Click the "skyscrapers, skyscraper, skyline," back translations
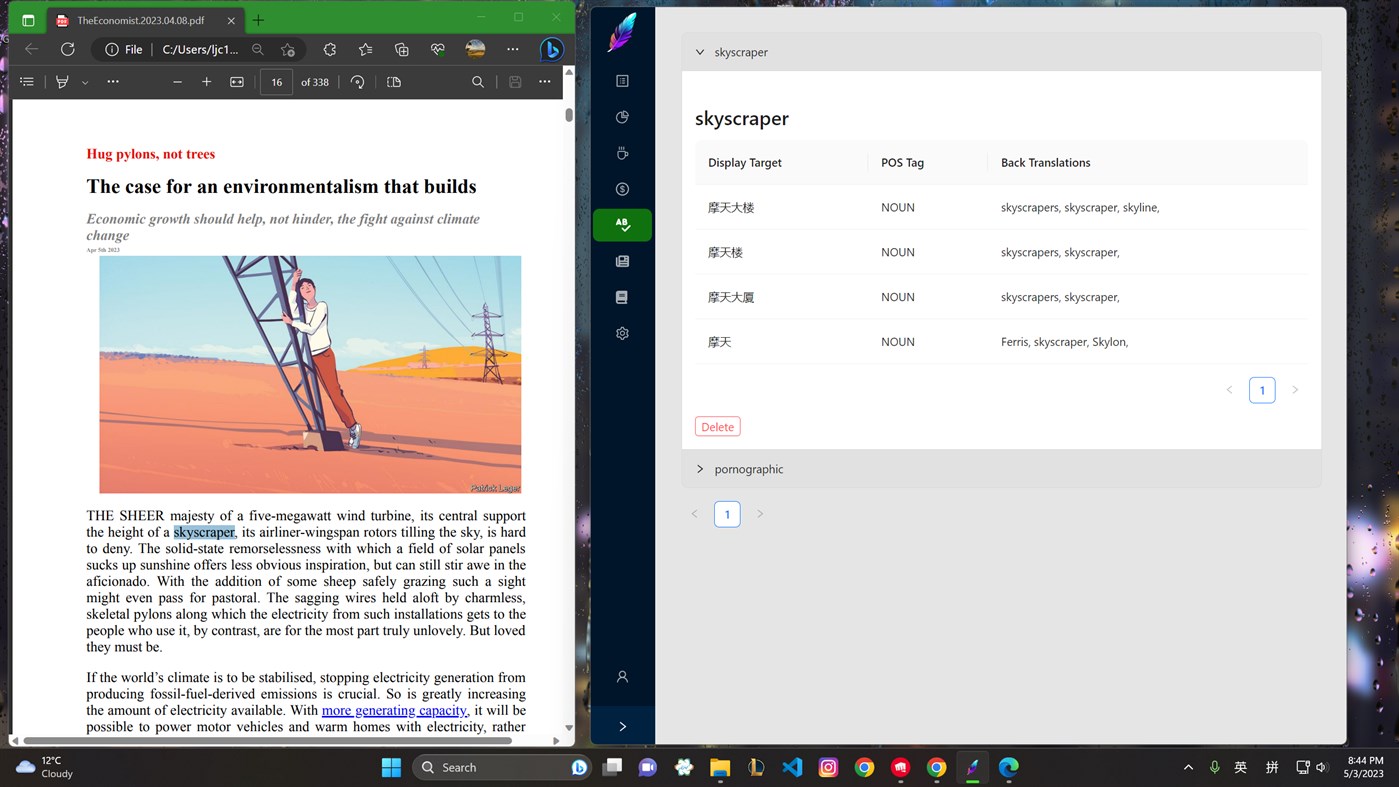1399x787 pixels. [x=1080, y=208]
